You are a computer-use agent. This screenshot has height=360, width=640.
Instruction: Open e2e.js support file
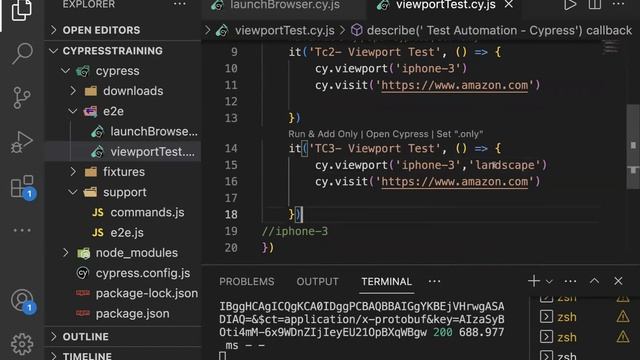[x=122, y=233]
